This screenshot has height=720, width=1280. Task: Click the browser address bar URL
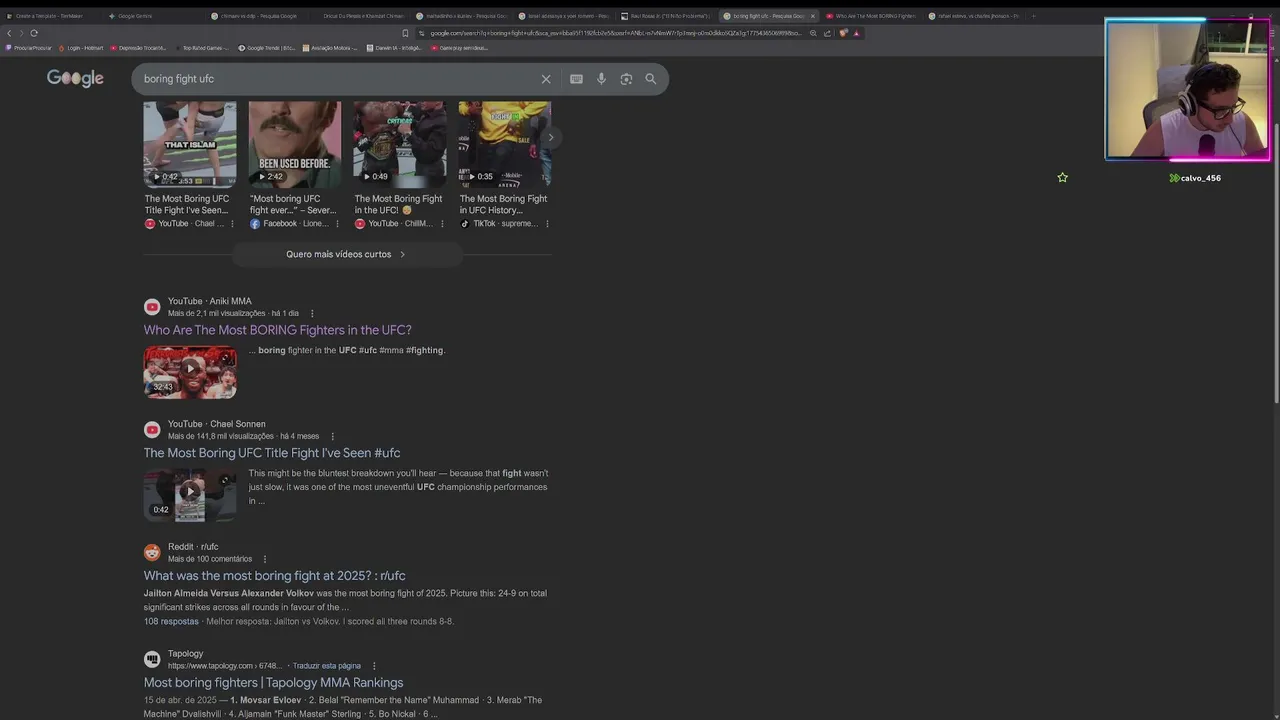point(615,33)
